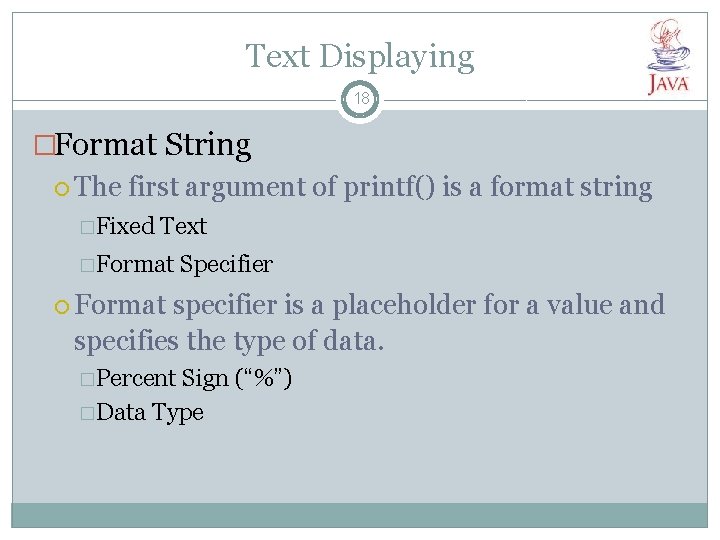Select the "Fixed Text" sub-bullet text

click(x=152, y=226)
